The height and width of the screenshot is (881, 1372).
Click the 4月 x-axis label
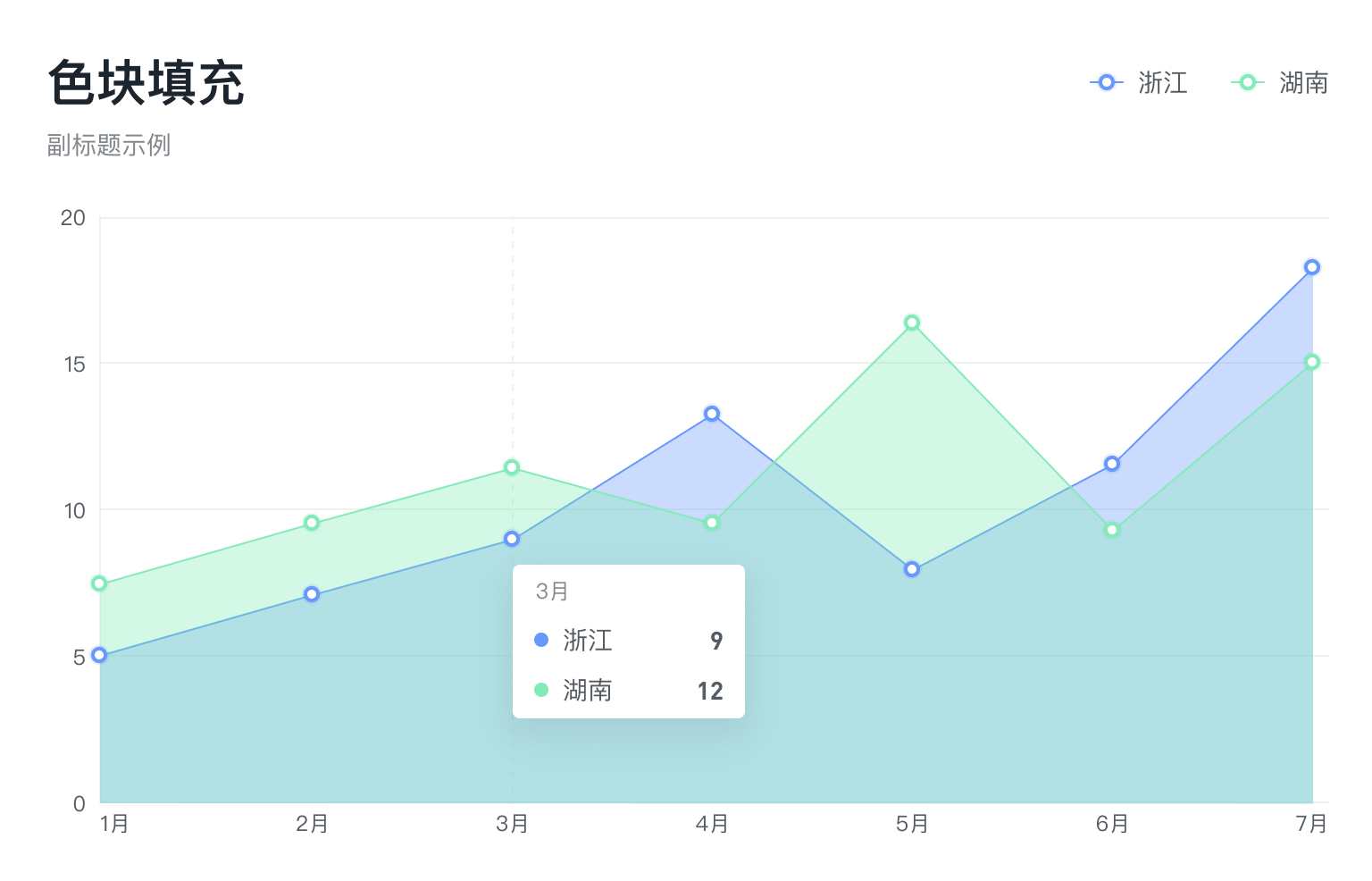click(712, 823)
